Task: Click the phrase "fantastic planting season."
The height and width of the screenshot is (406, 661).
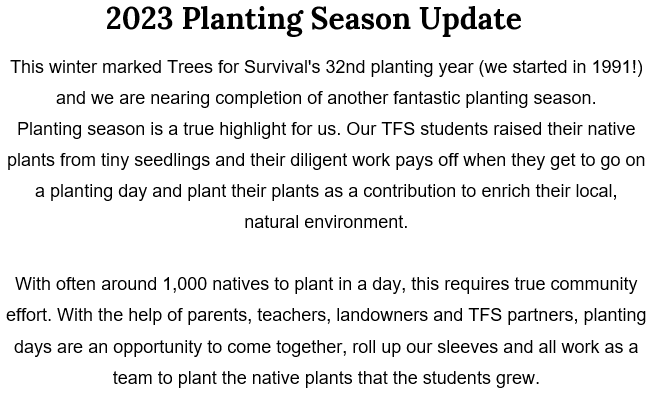Action: pyautogui.click(x=495, y=98)
